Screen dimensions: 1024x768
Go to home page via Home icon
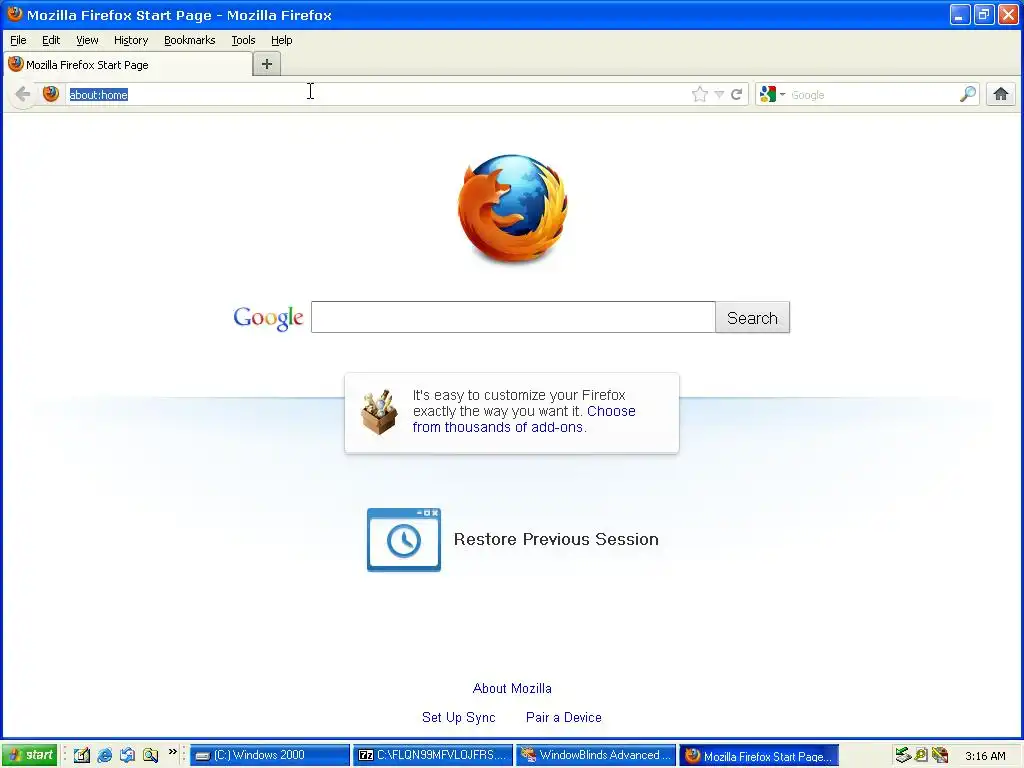point(1000,95)
